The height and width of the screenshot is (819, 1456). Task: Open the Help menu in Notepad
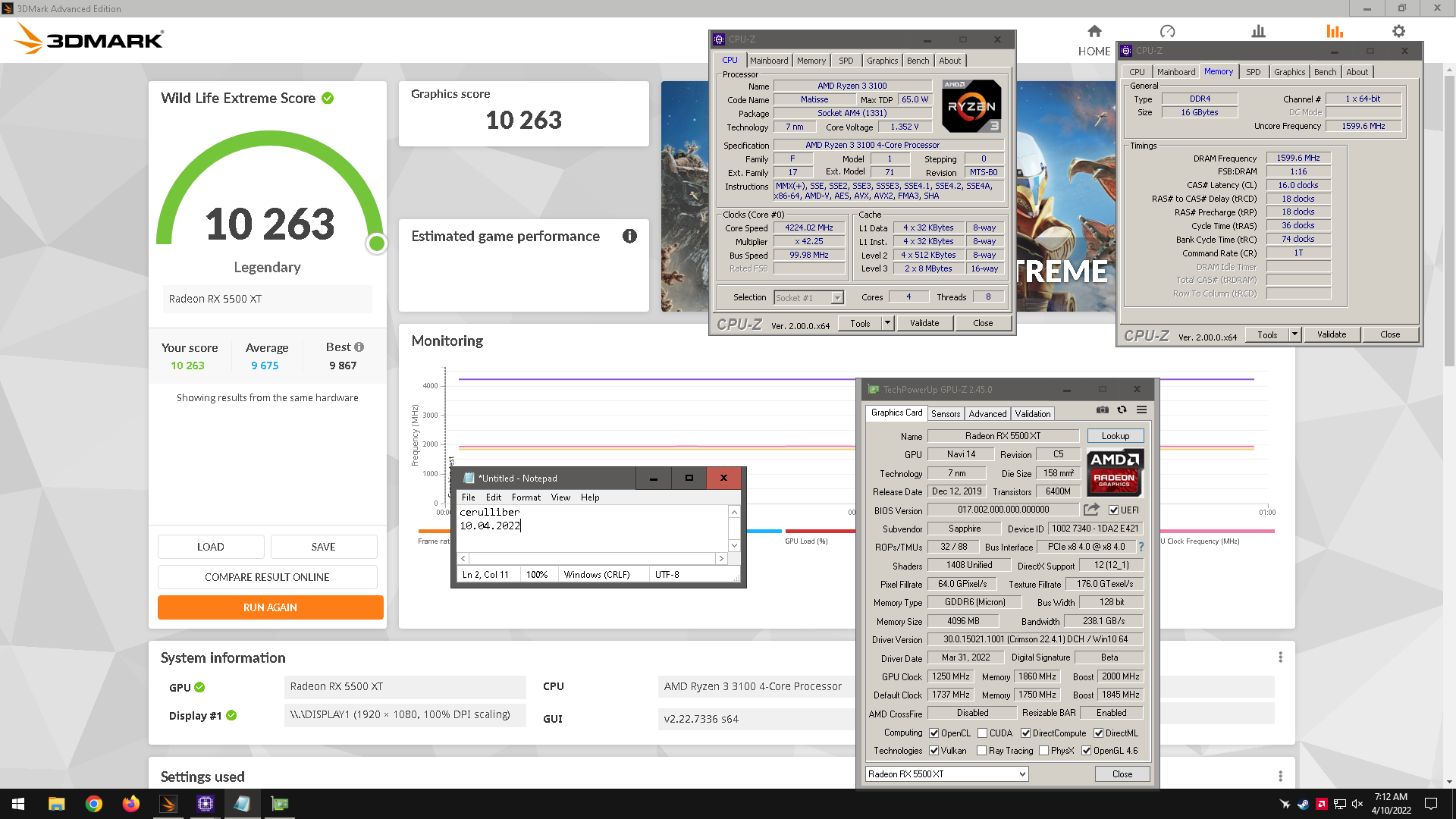coord(590,497)
